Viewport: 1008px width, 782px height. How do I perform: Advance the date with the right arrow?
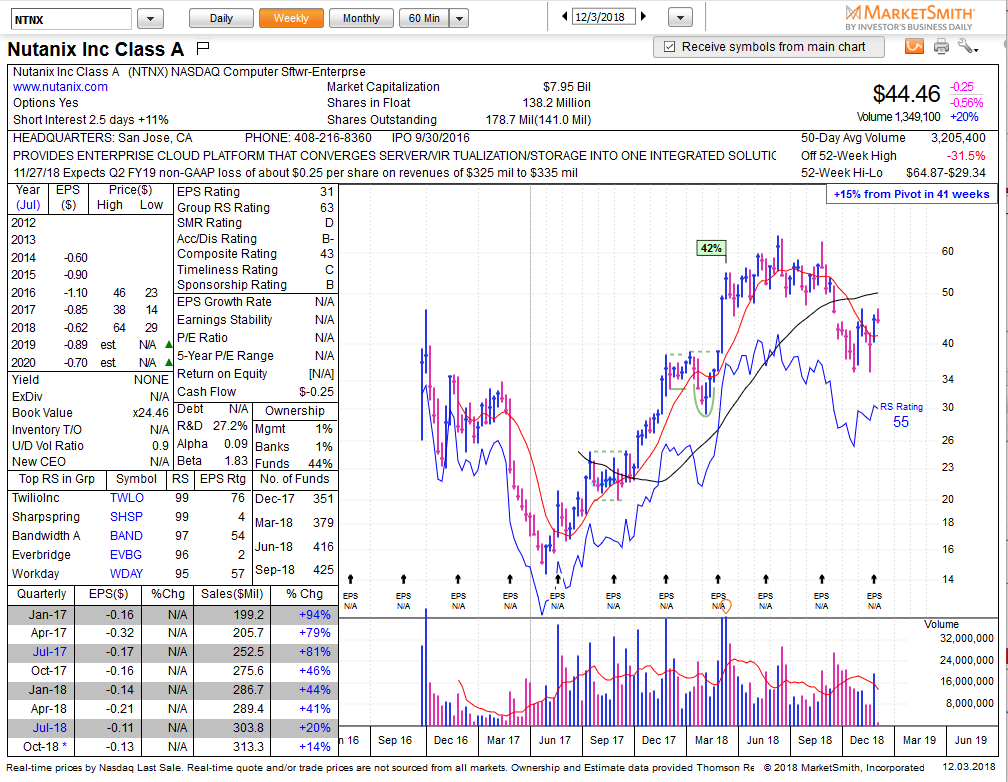644,17
